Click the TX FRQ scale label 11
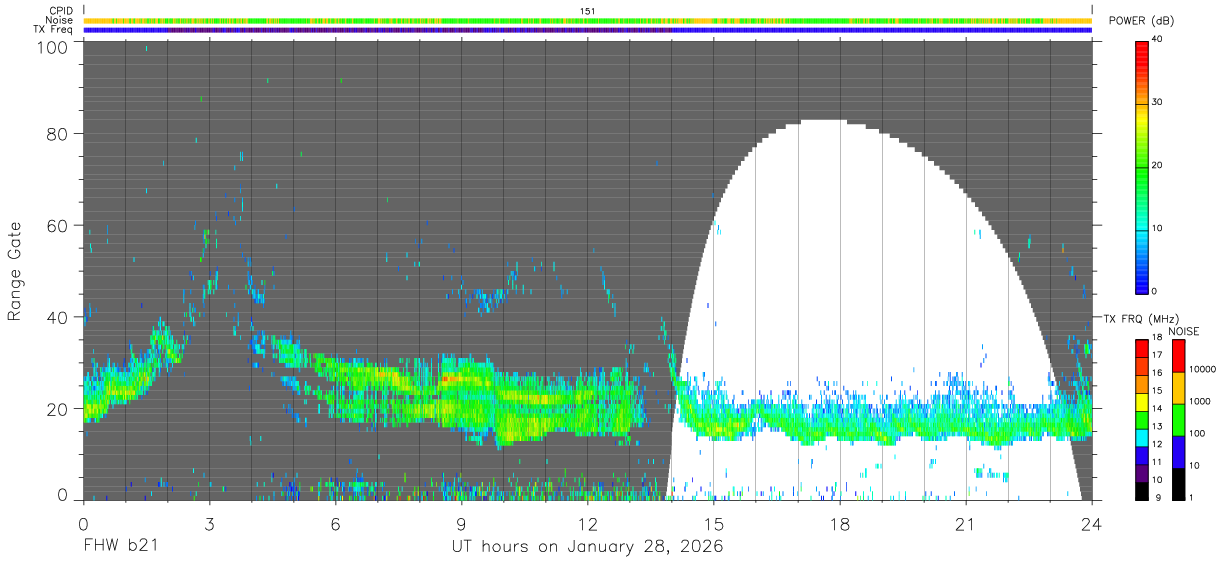1228x567 pixels. pos(1156,463)
